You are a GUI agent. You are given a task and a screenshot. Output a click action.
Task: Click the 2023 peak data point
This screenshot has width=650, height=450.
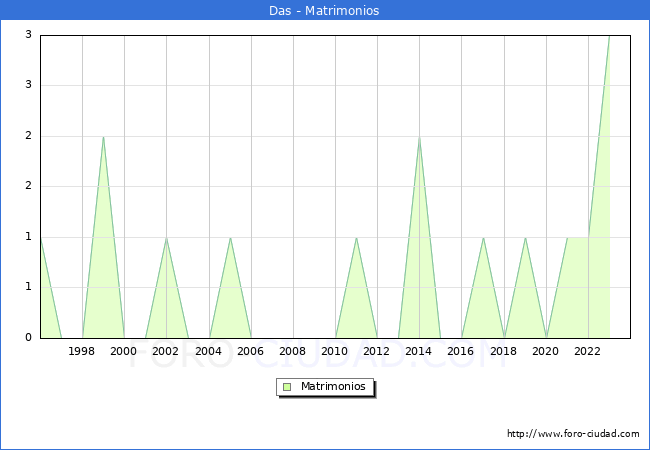click(x=609, y=36)
